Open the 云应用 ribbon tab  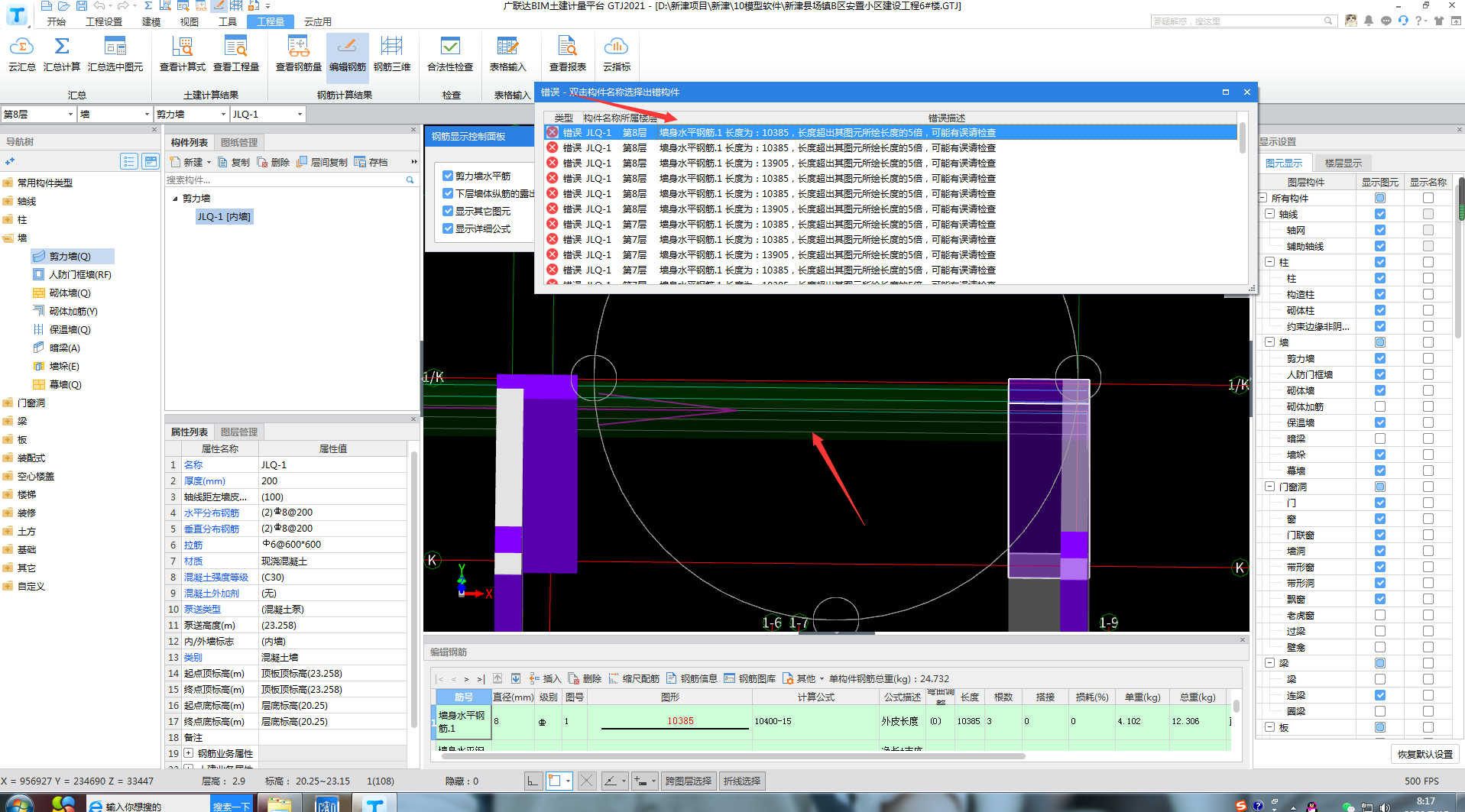pyautogui.click(x=318, y=21)
